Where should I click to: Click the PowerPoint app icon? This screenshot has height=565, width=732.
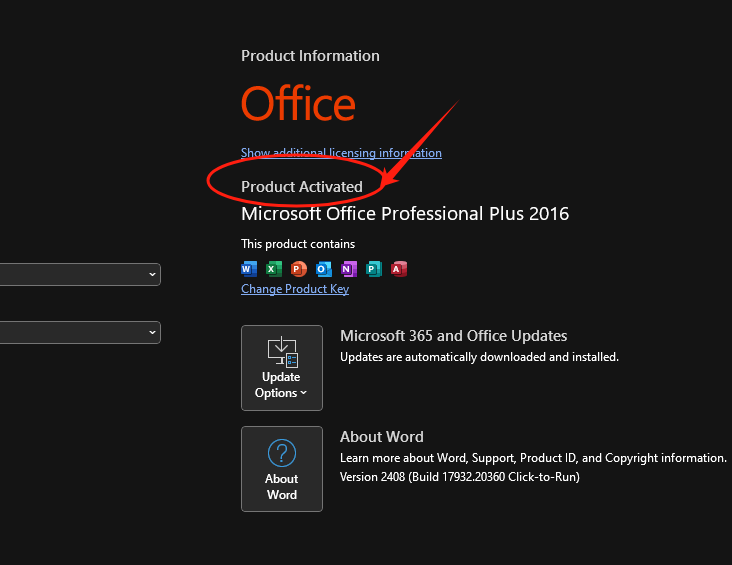pyautogui.click(x=299, y=269)
